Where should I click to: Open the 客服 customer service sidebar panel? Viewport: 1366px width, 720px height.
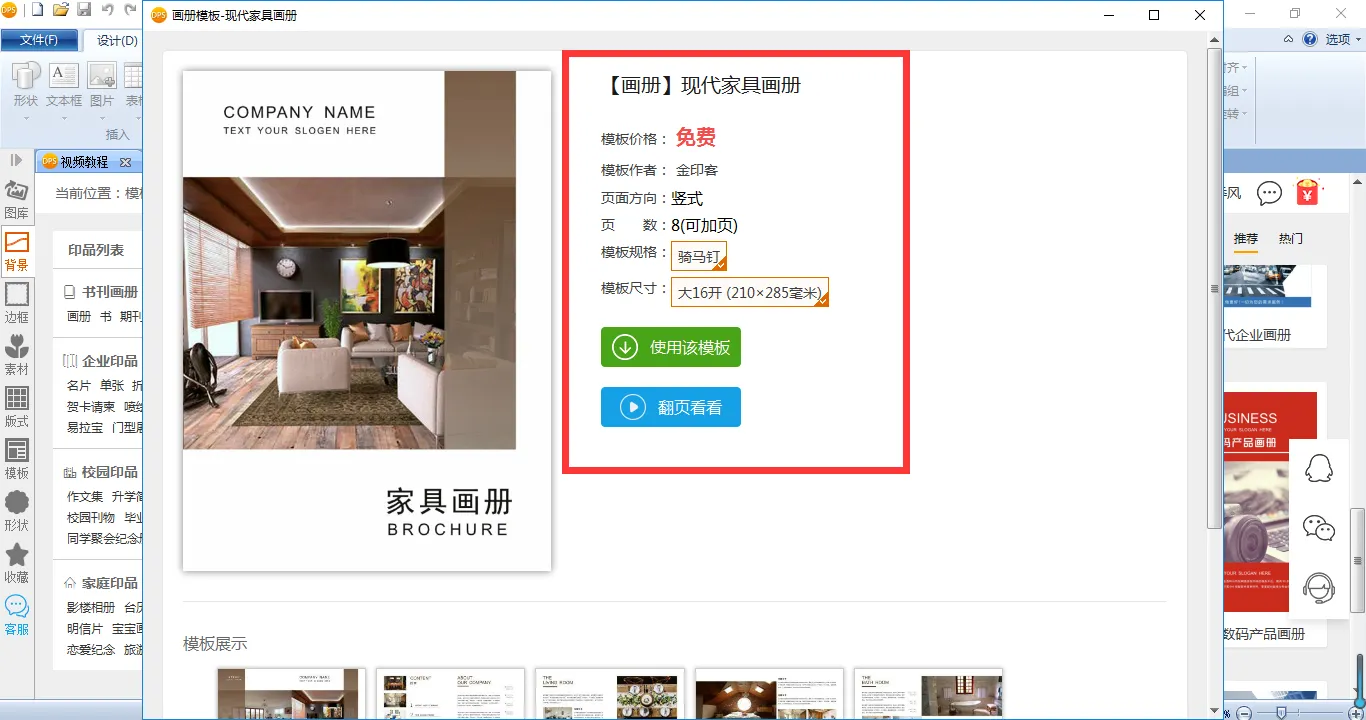tap(16, 616)
